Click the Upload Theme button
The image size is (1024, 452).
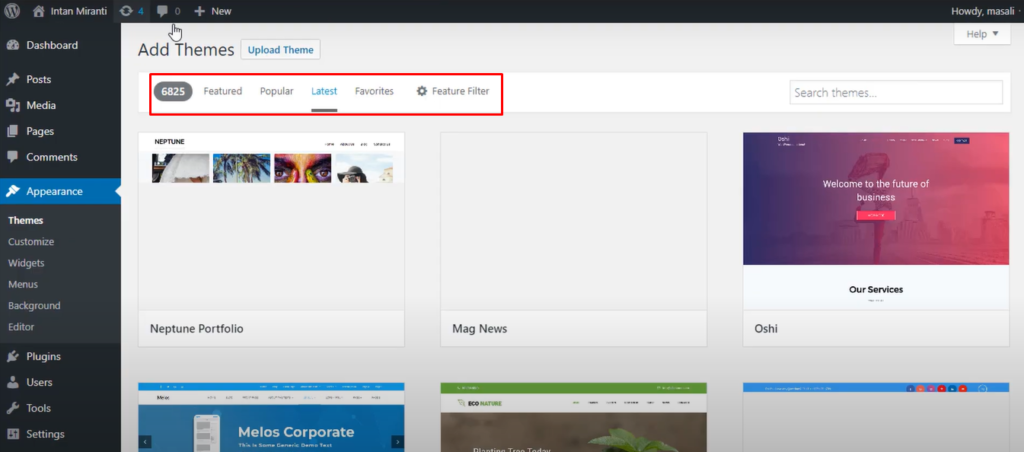[280, 50]
